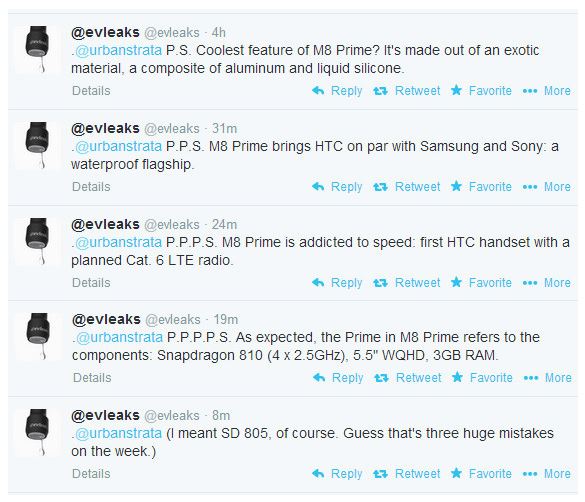Reply to the SD 805 correction tweet

pos(337,474)
